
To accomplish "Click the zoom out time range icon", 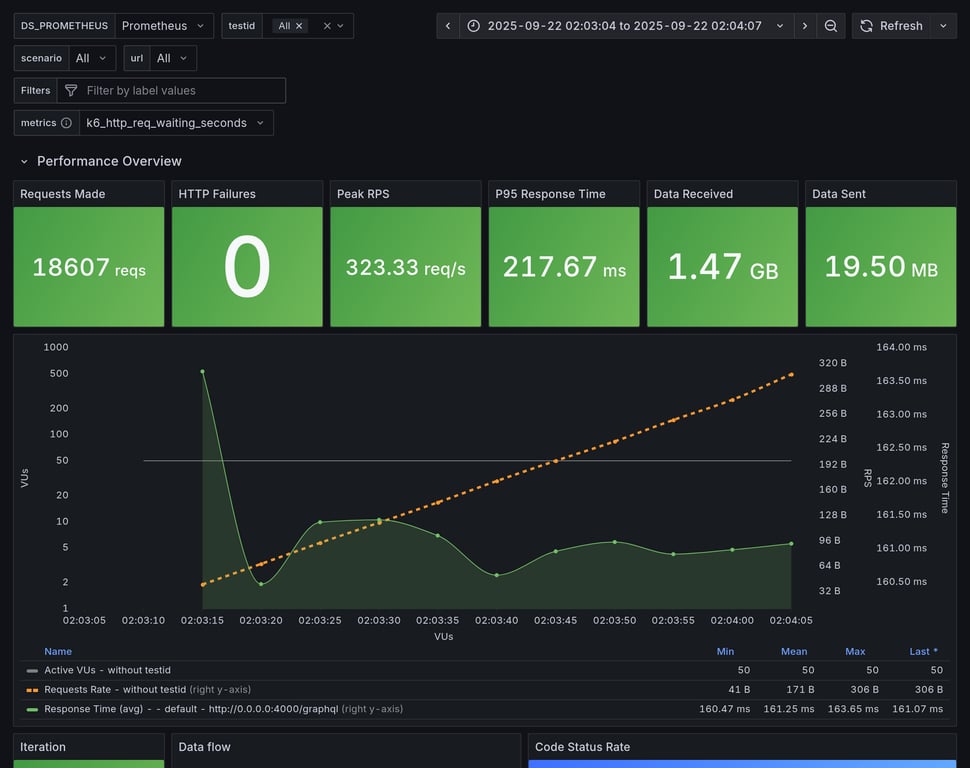I will click(x=831, y=26).
